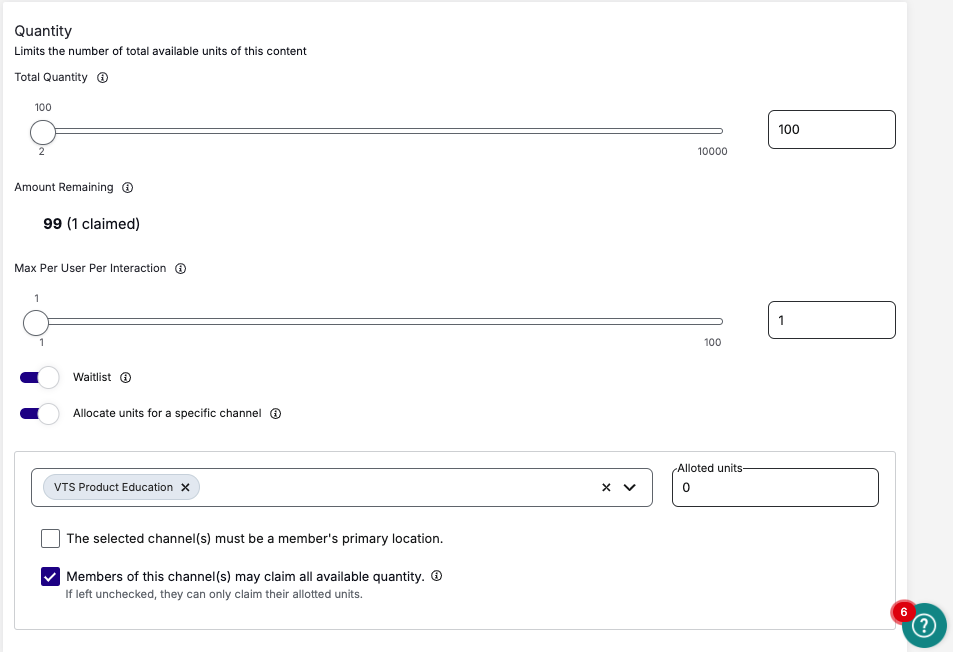Image resolution: width=953 pixels, height=652 pixels.
Task: Click the info icon beside Allocate units for a specific channel
Action: coord(275,413)
